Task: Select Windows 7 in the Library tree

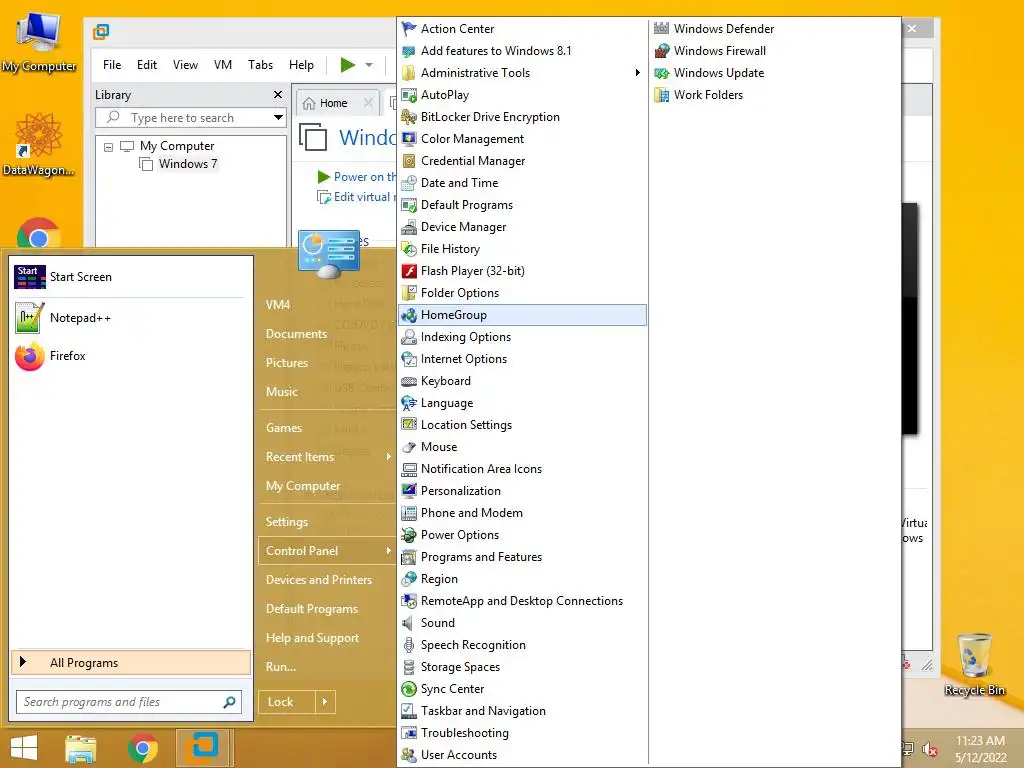Action: pos(187,164)
